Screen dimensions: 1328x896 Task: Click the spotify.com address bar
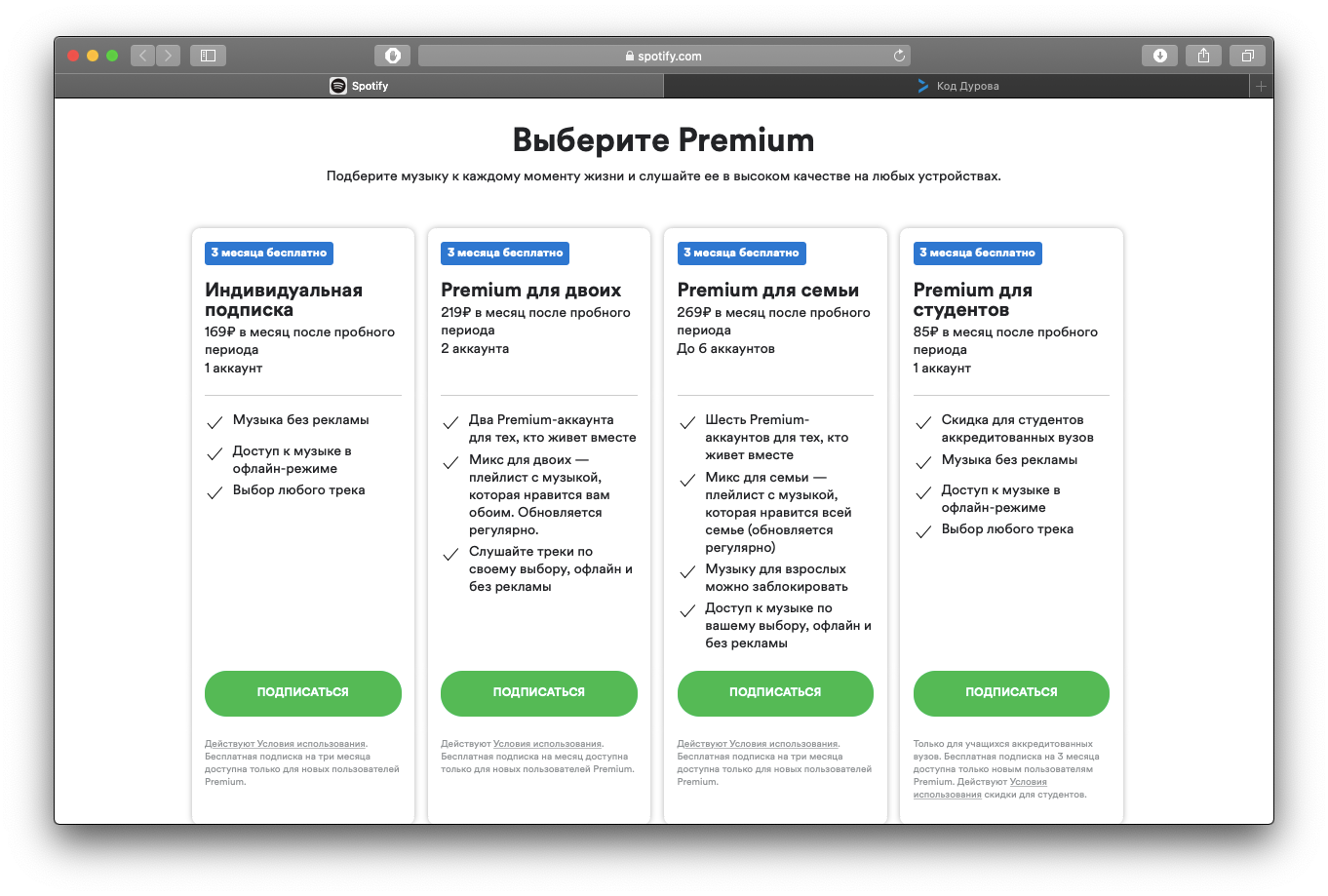click(x=663, y=56)
